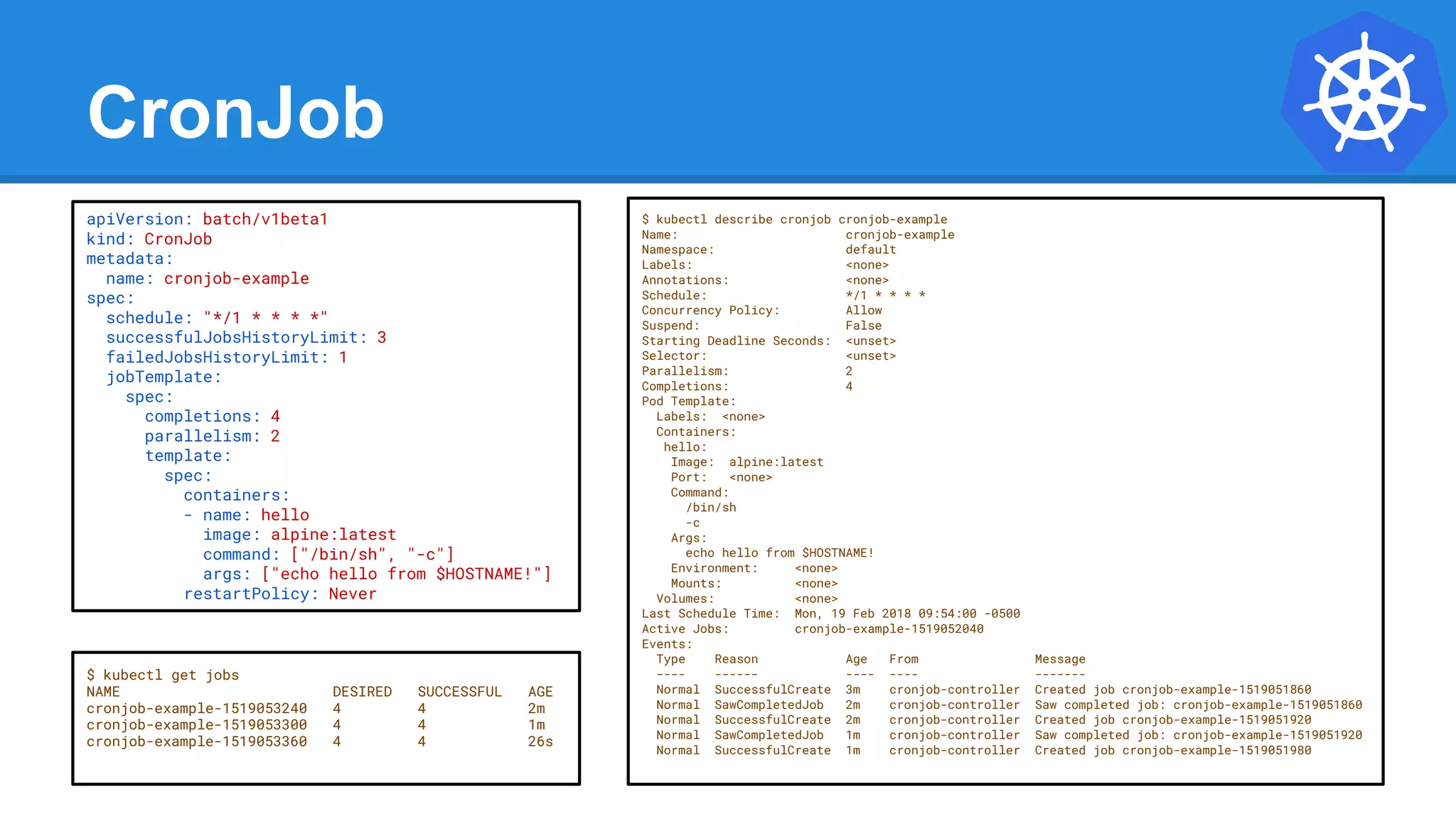The width and height of the screenshot is (1456, 819).
Task: Click the Last Schedule Time value
Action: 906,614
